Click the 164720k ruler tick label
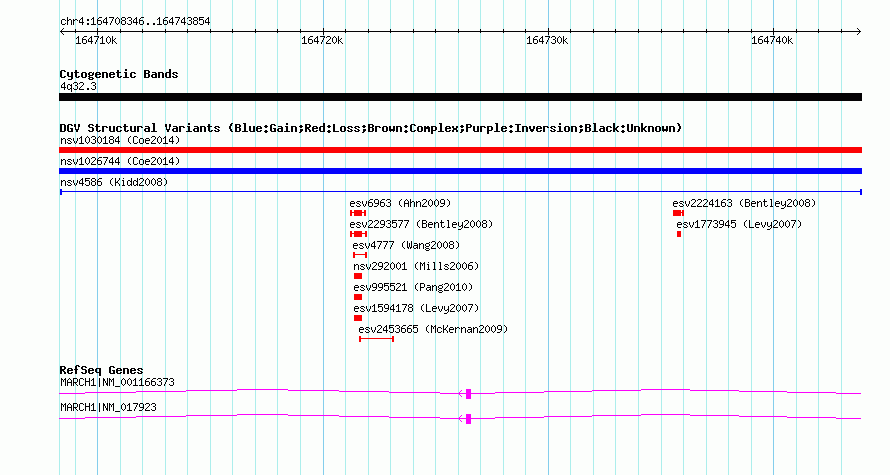 (x=322, y=41)
